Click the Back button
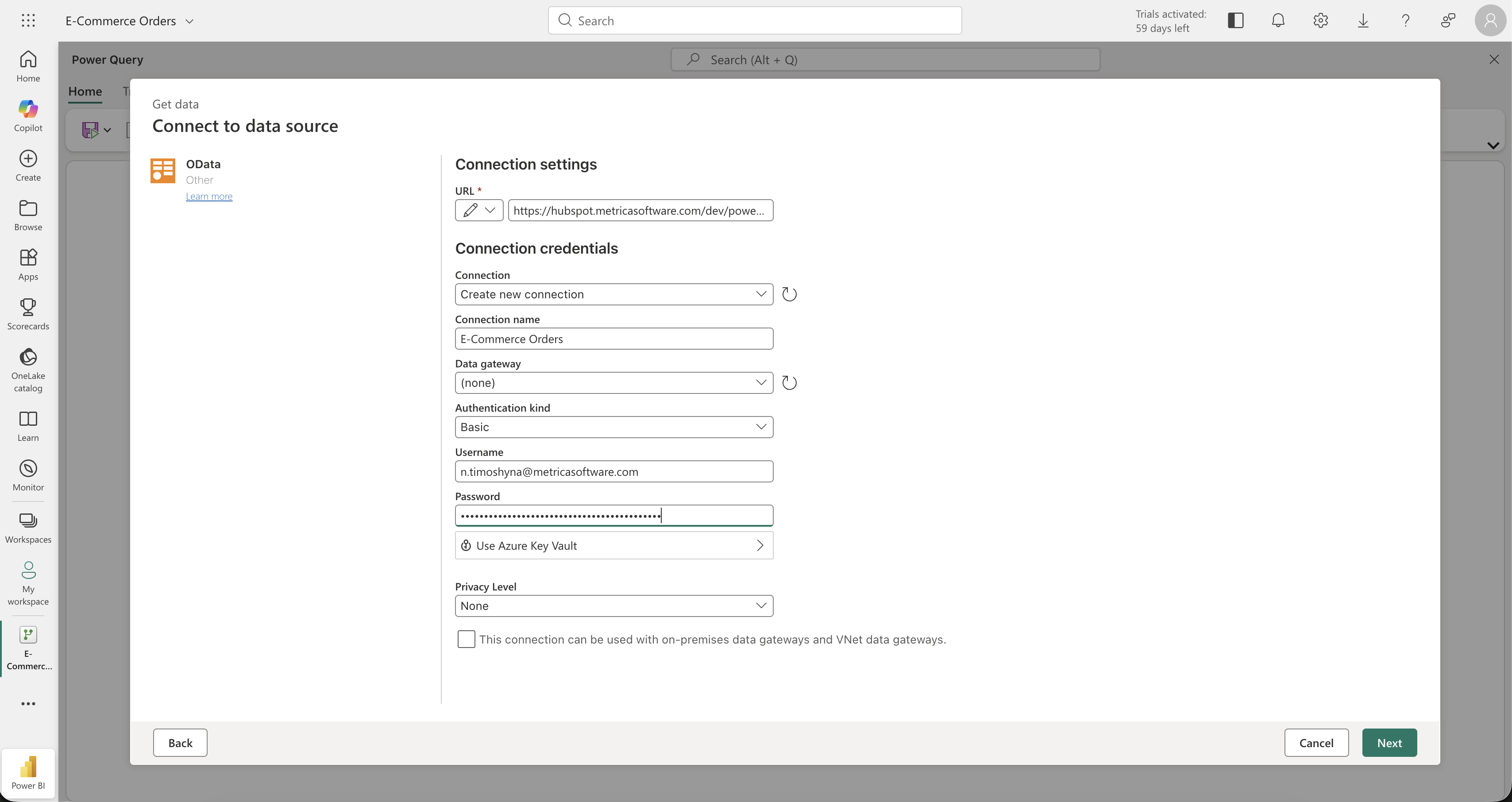This screenshot has width=1512, height=802. (x=180, y=743)
